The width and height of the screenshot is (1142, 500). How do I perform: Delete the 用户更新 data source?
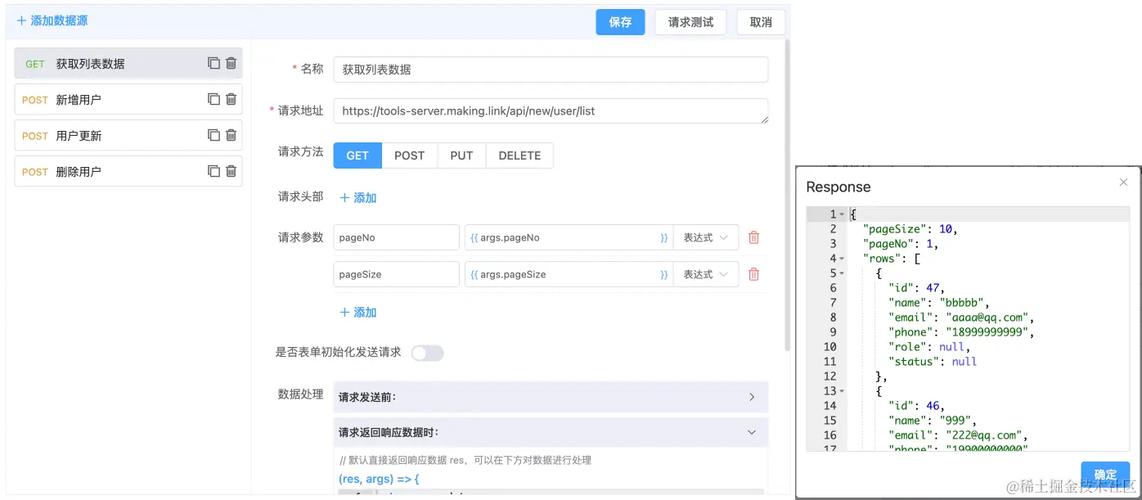tap(231, 135)
